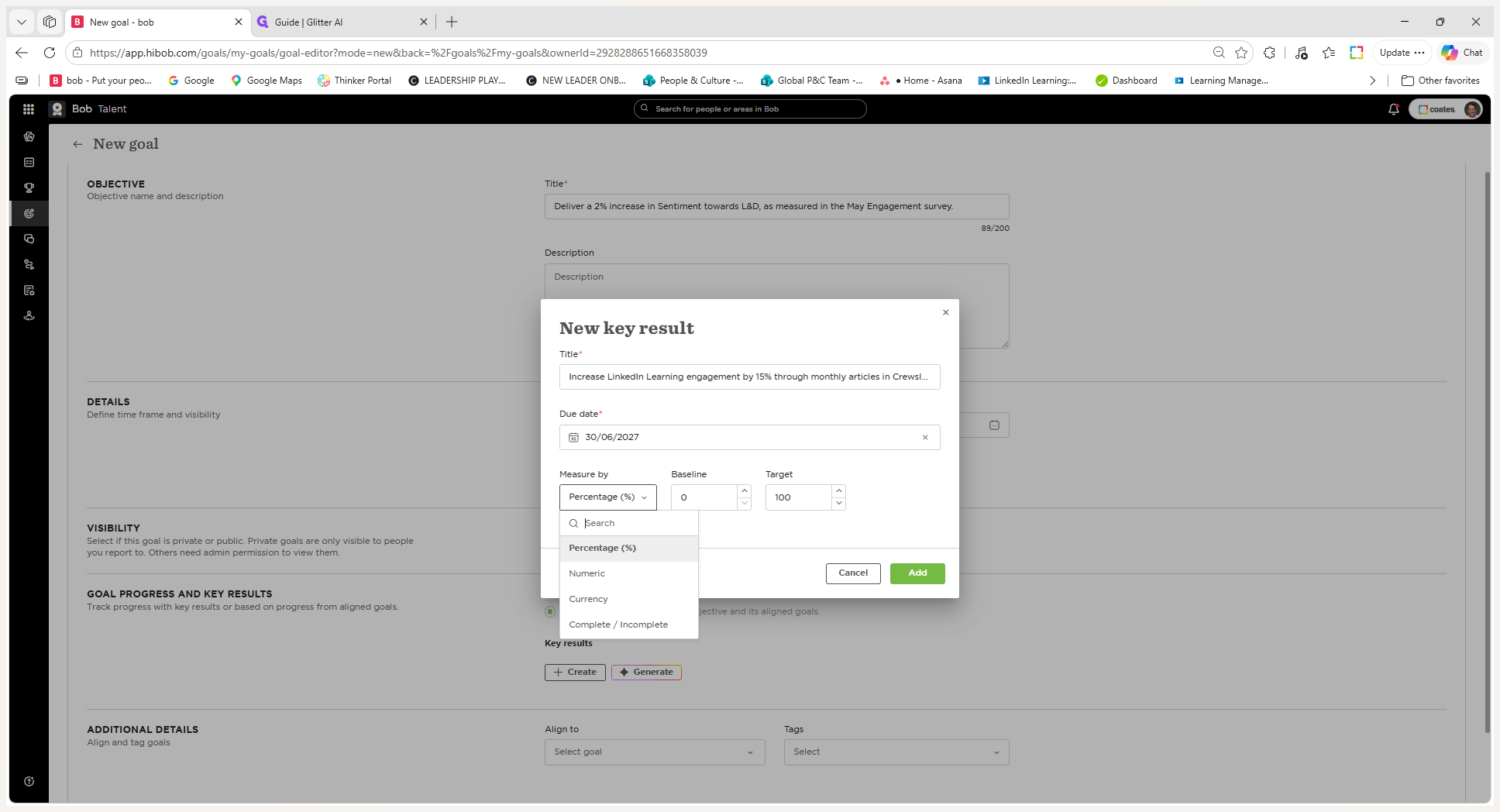
Task: Select the Goals icon in the sidebar
Action: (29, 213)
